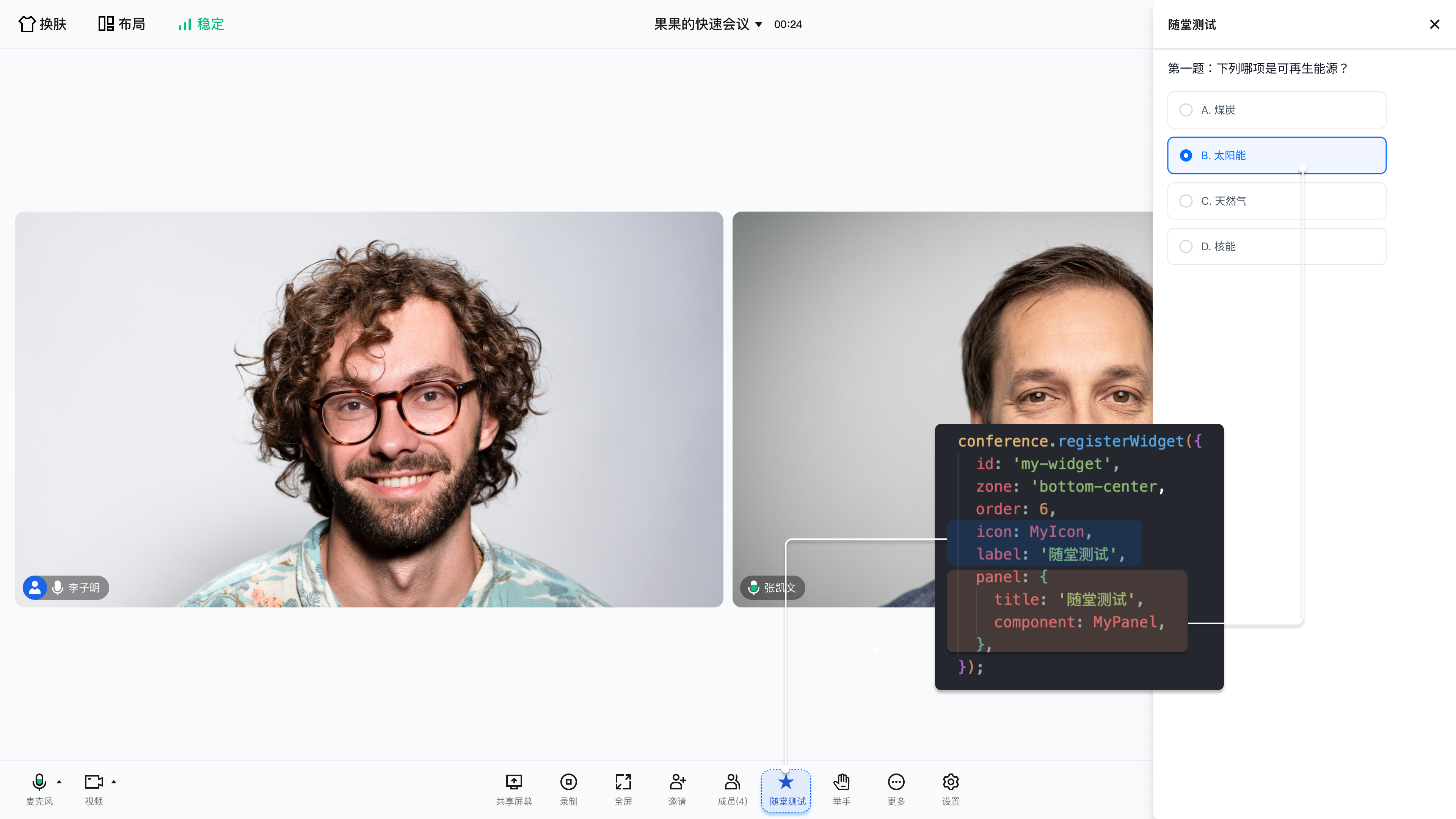
Task: Click the 稳定 network status indicator
Action: (201, 24)
